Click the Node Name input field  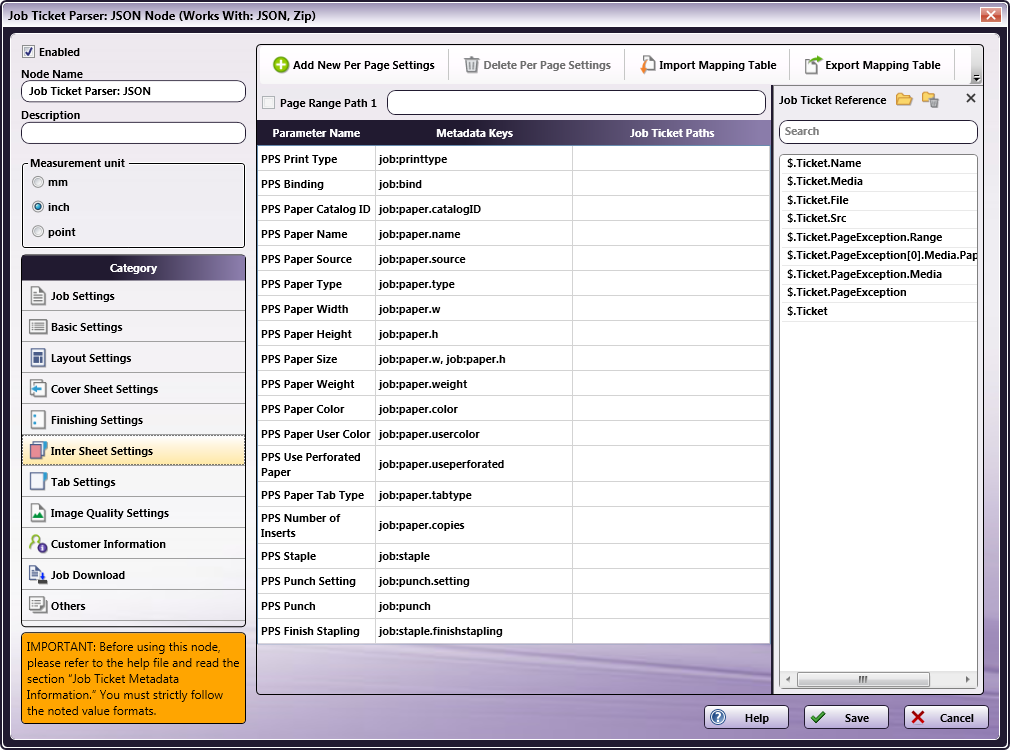[133, 91]
